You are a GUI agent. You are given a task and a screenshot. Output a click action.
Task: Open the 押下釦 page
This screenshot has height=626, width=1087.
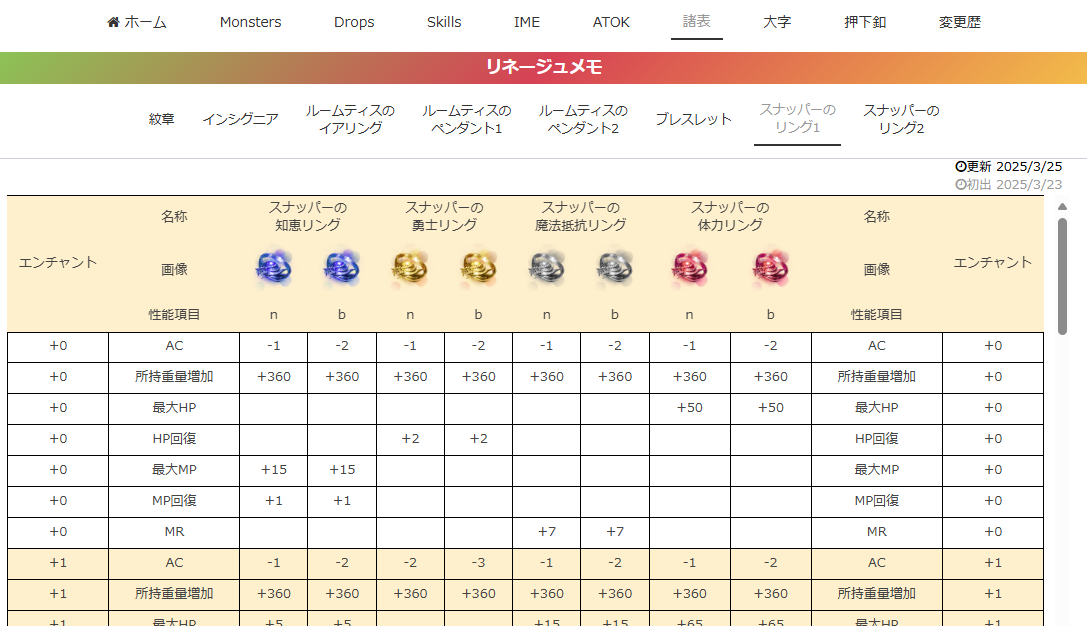[x=865, y=22]
